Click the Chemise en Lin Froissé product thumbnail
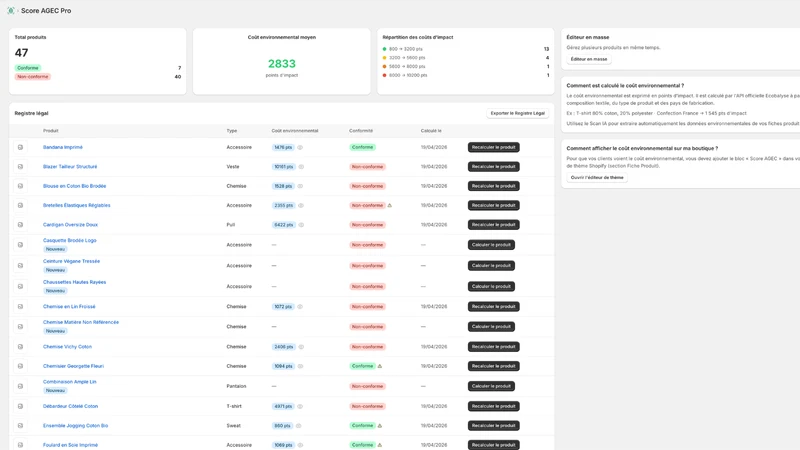This screenshot has height=450, width=800. pyautogui.click(x=20, y=307)
